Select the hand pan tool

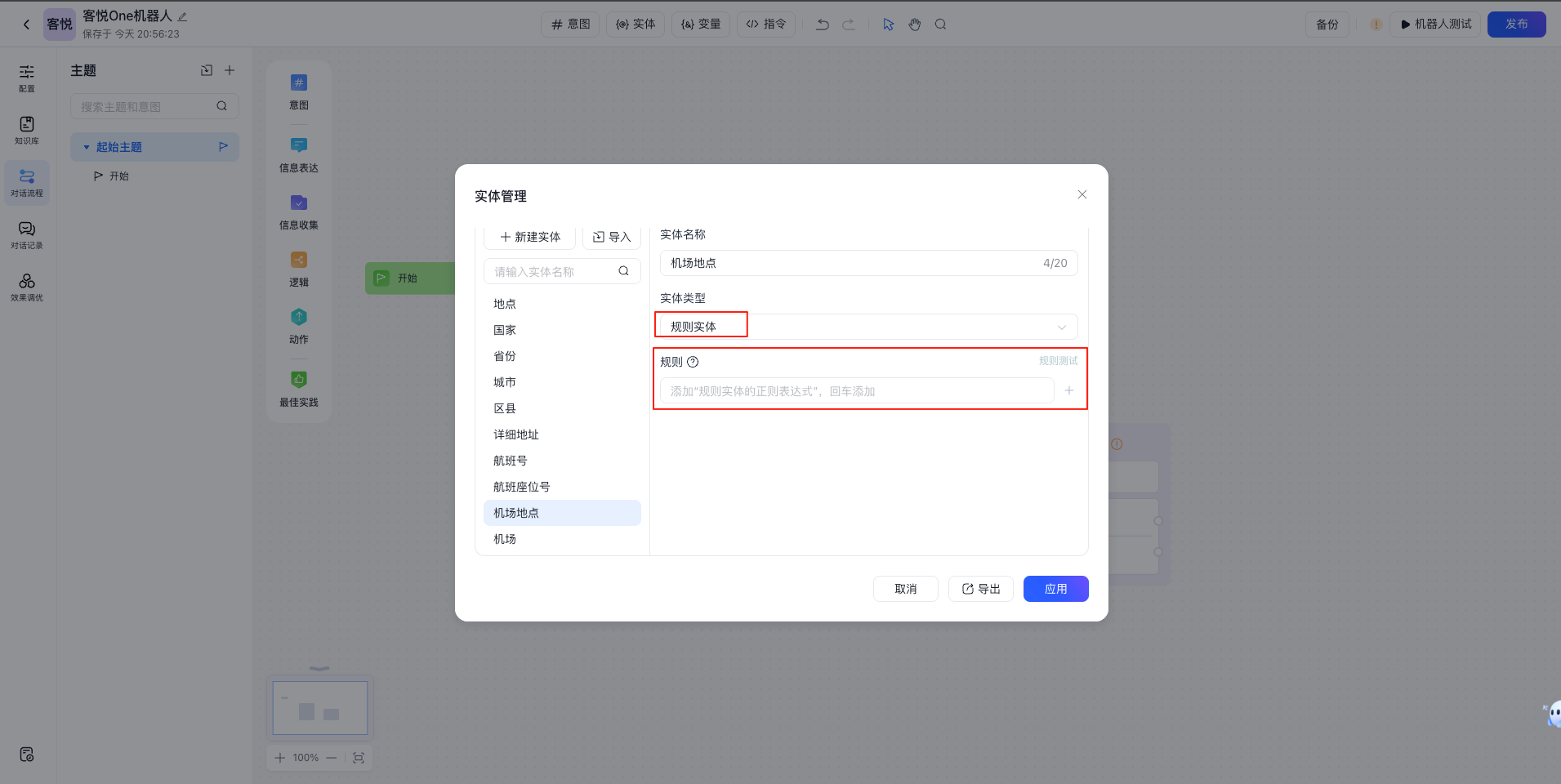pyautogui.click(x=914, y=24)
